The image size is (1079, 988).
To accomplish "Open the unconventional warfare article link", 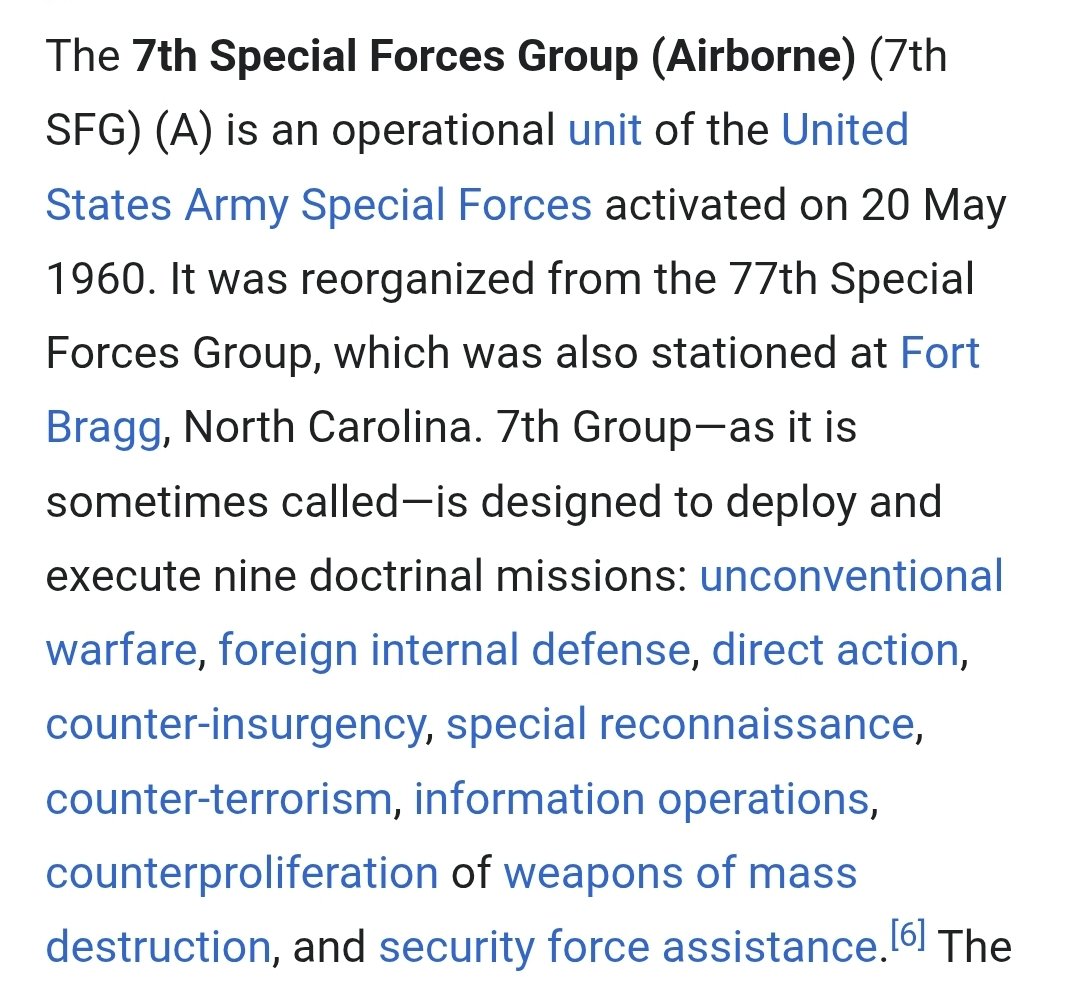I will [x=850, y=577].
